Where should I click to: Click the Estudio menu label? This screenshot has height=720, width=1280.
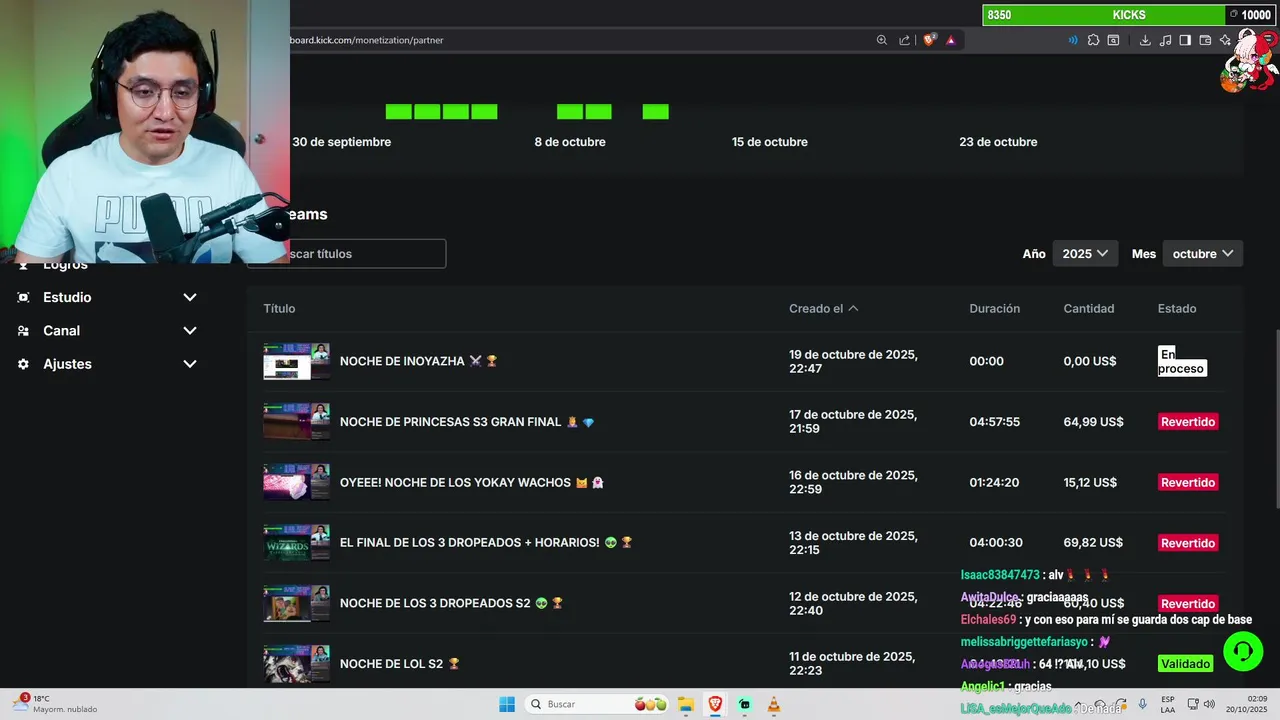[67, 297]
